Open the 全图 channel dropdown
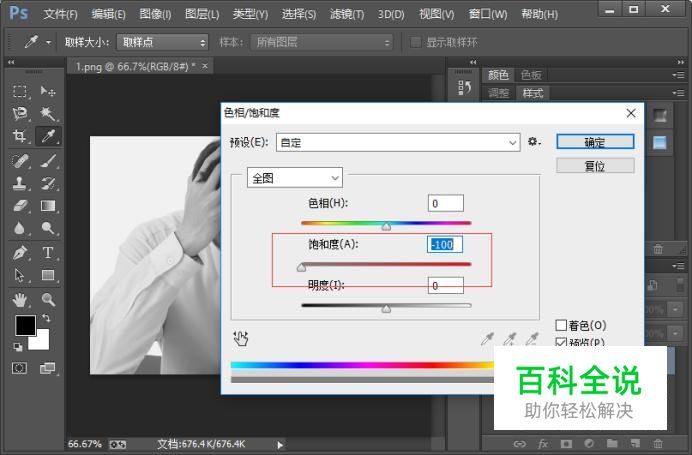 pyautogui.click(x=295, y=178)
